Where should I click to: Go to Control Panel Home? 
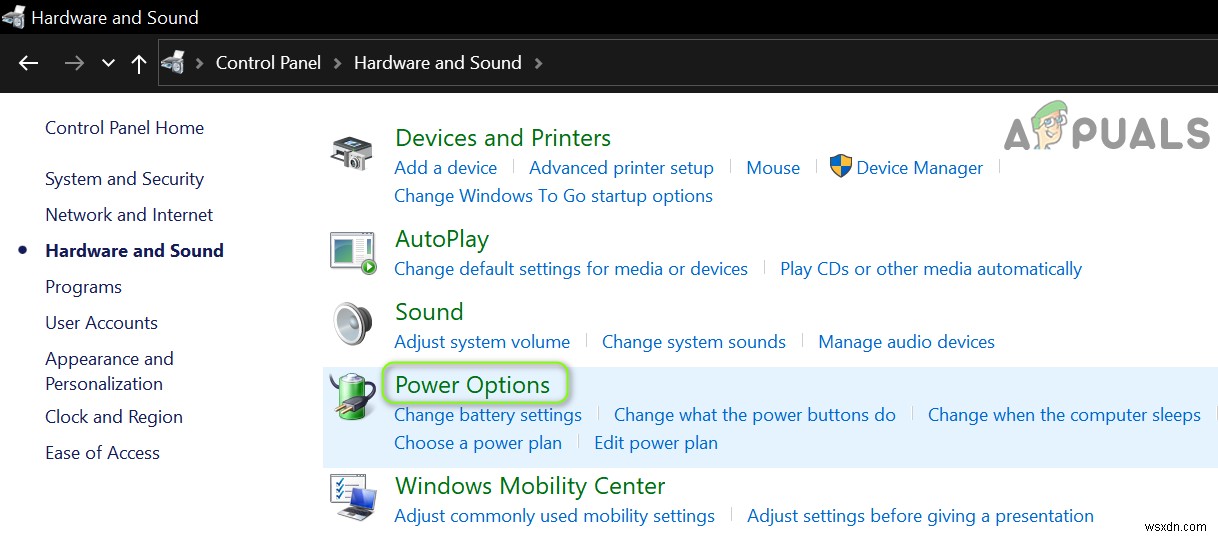pos(124,128)
